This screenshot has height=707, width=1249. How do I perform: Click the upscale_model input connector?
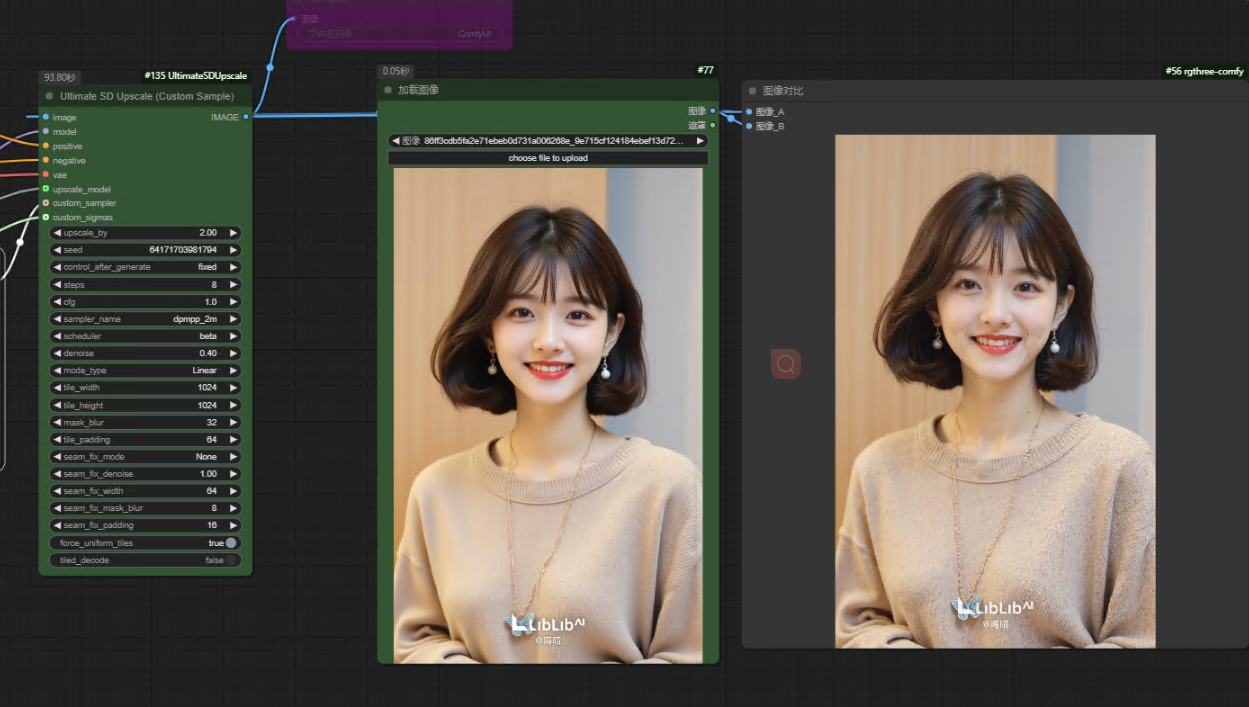45,189
